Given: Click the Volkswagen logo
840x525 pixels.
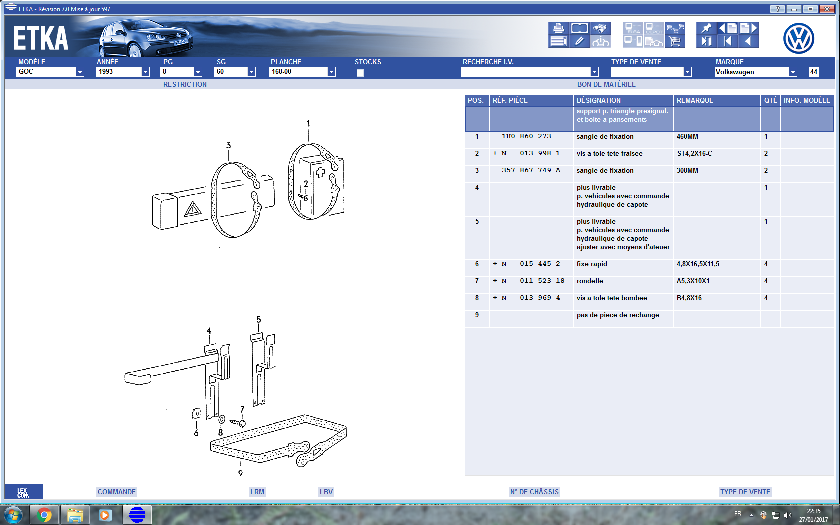Looking at the screenshot, I should coord(798,38).
